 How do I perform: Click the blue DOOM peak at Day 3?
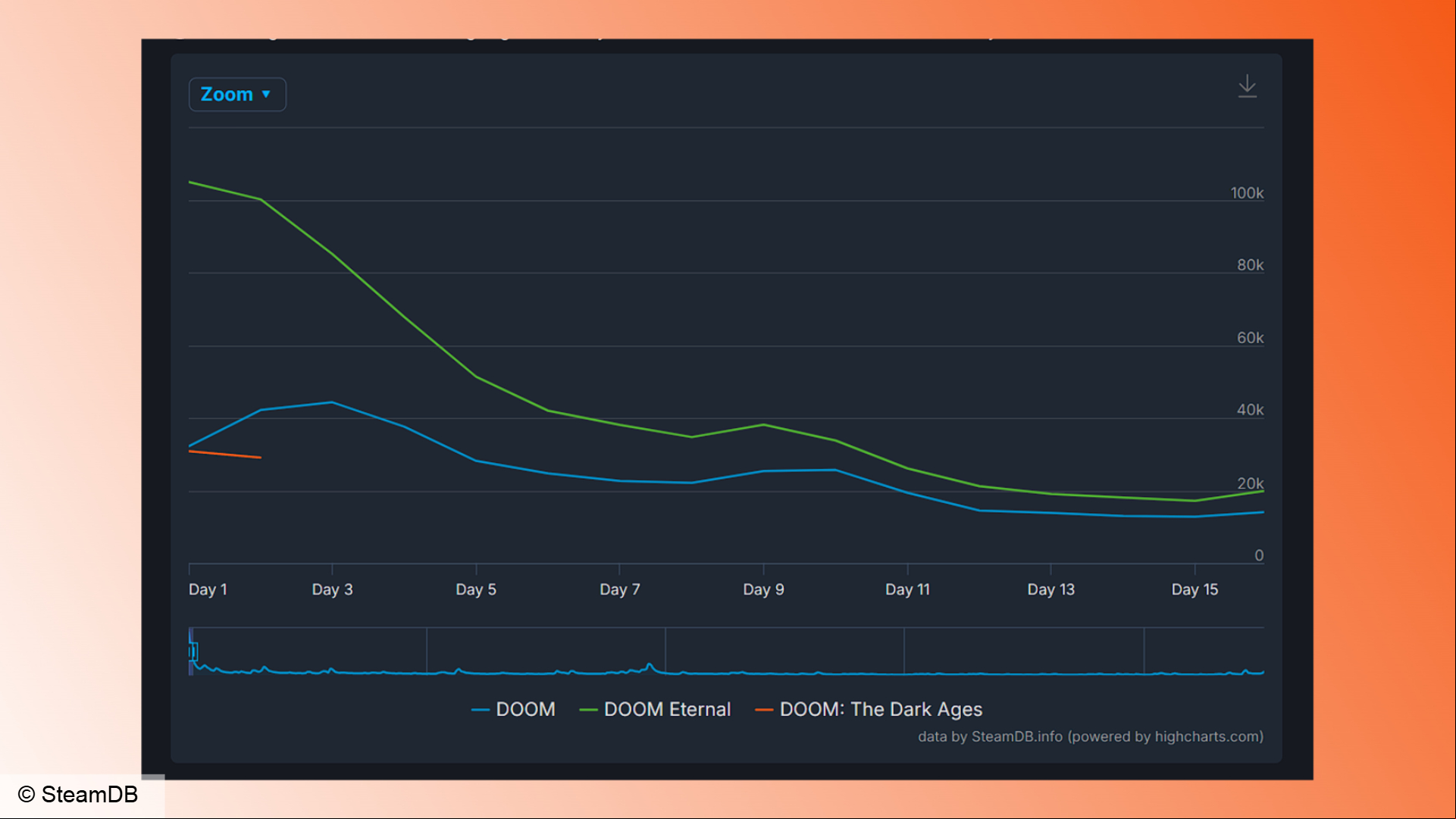click(x=332, y=402)
